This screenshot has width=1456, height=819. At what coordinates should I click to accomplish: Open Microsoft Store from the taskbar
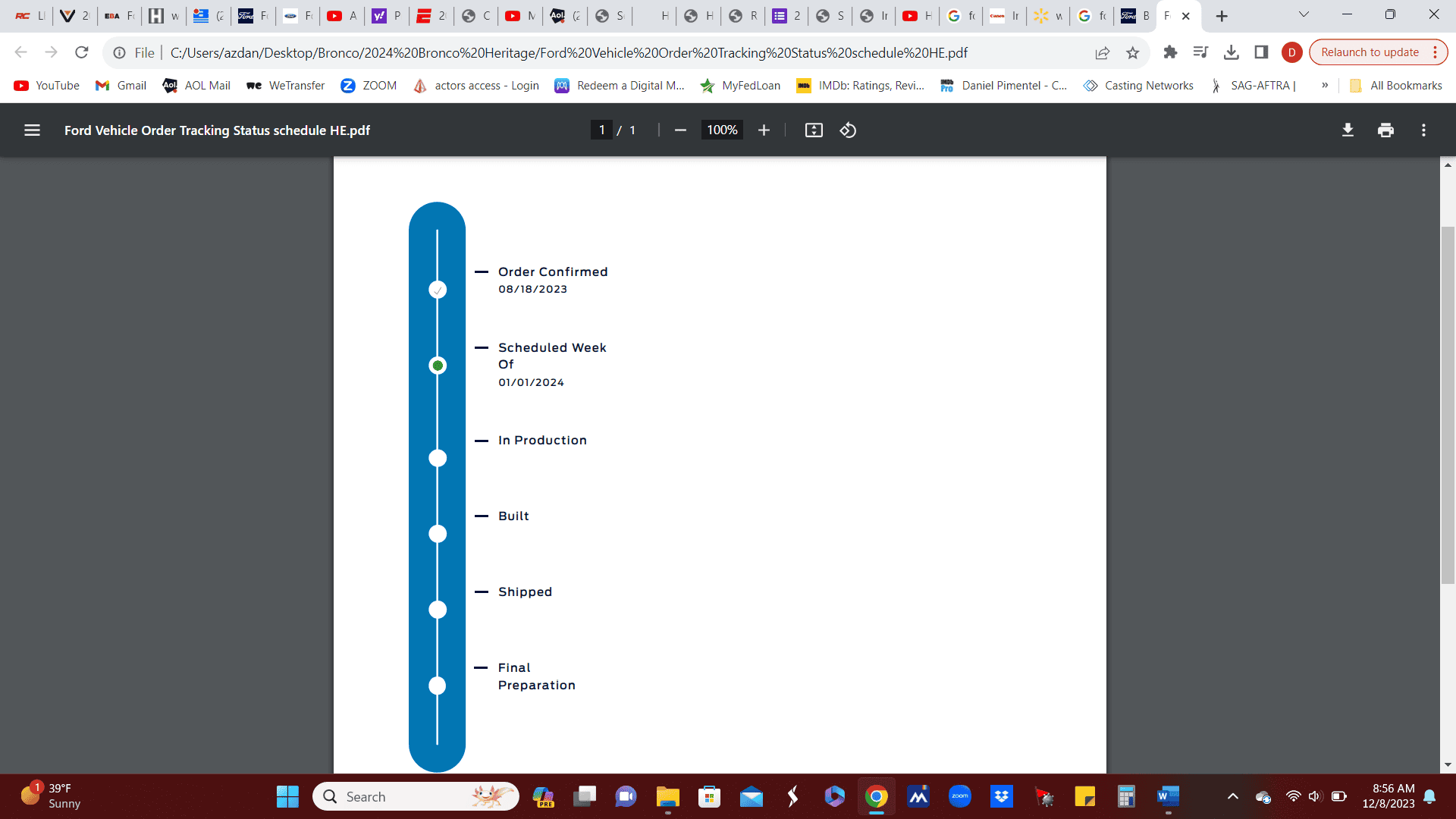pyautogui.click(x=709, y=796)
